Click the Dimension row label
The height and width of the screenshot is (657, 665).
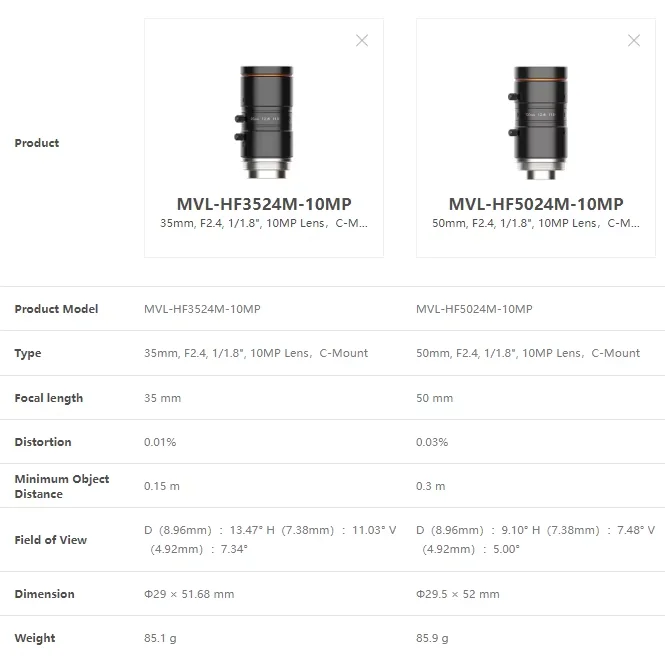(x=45, y=594)
